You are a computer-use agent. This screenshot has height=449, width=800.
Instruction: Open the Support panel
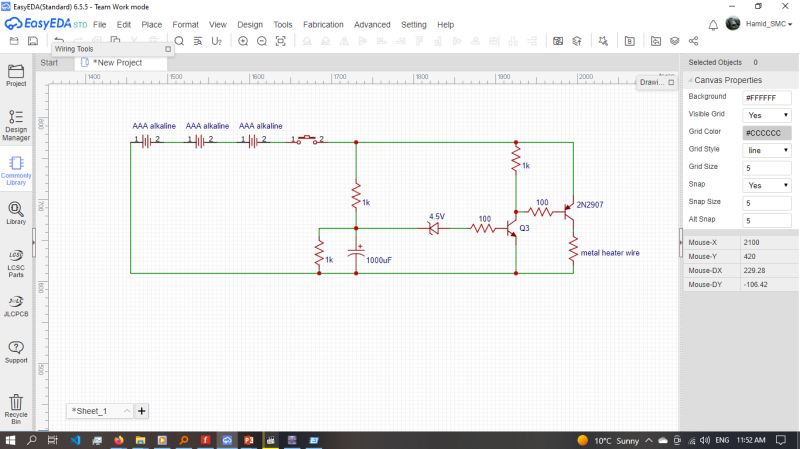[x=16, y=352]
